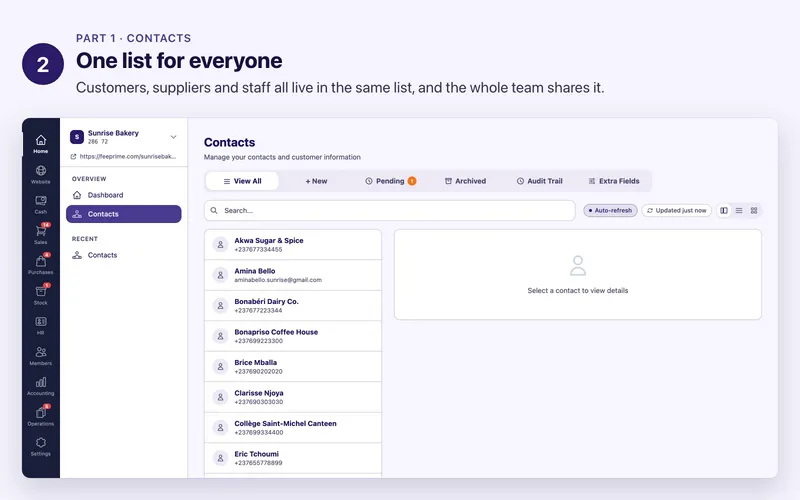This screenshot has width=800, height=500.
Task: Switch to split panel view icon
Action: (x=723, y=211)
